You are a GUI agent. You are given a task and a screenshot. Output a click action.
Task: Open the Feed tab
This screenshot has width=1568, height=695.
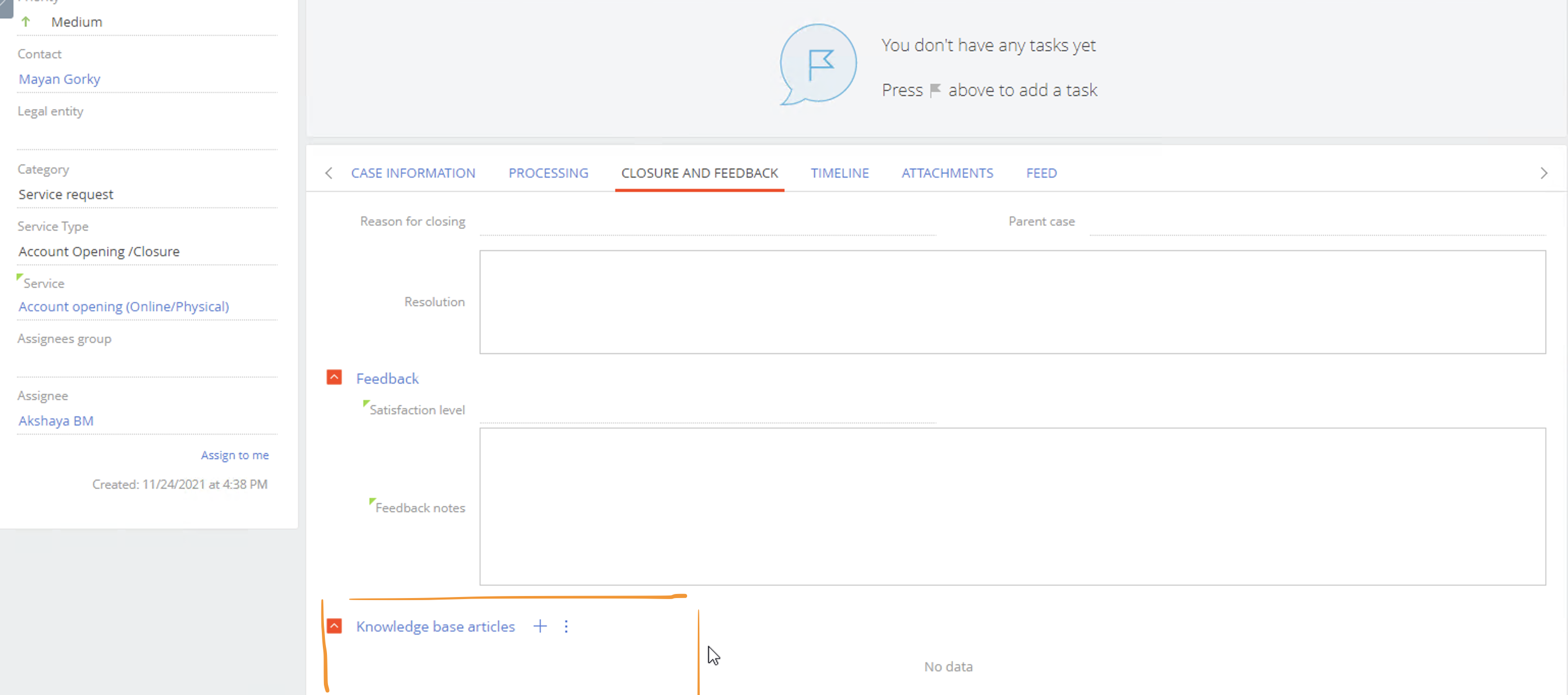(x=1041, y=173)
